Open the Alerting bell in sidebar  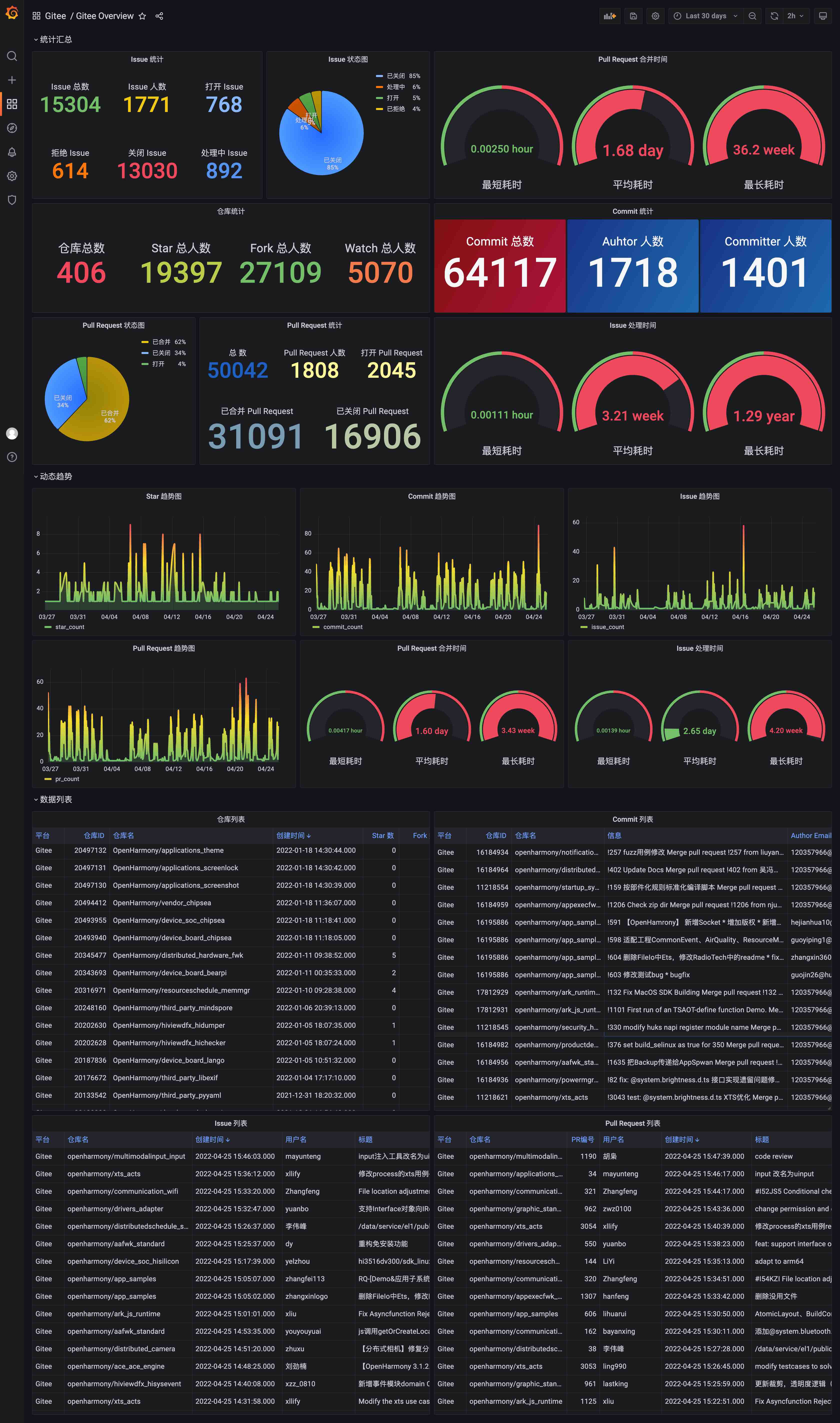tap(12, 152)
